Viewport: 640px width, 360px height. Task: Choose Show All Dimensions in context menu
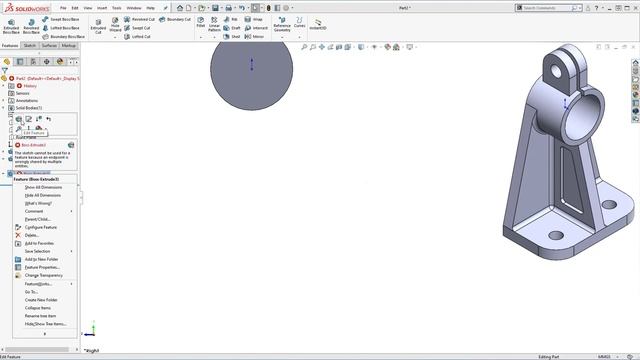(x=44, y=187)
